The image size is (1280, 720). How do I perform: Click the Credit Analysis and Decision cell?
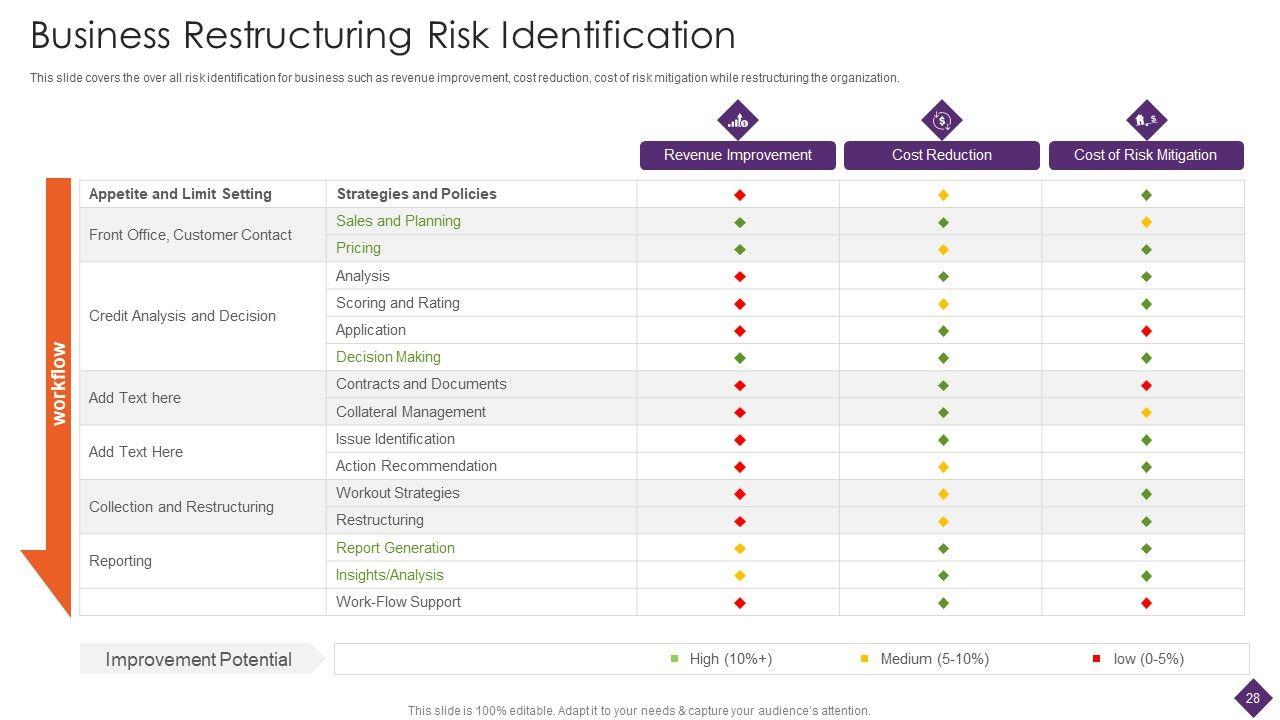[x=182, y=316]
